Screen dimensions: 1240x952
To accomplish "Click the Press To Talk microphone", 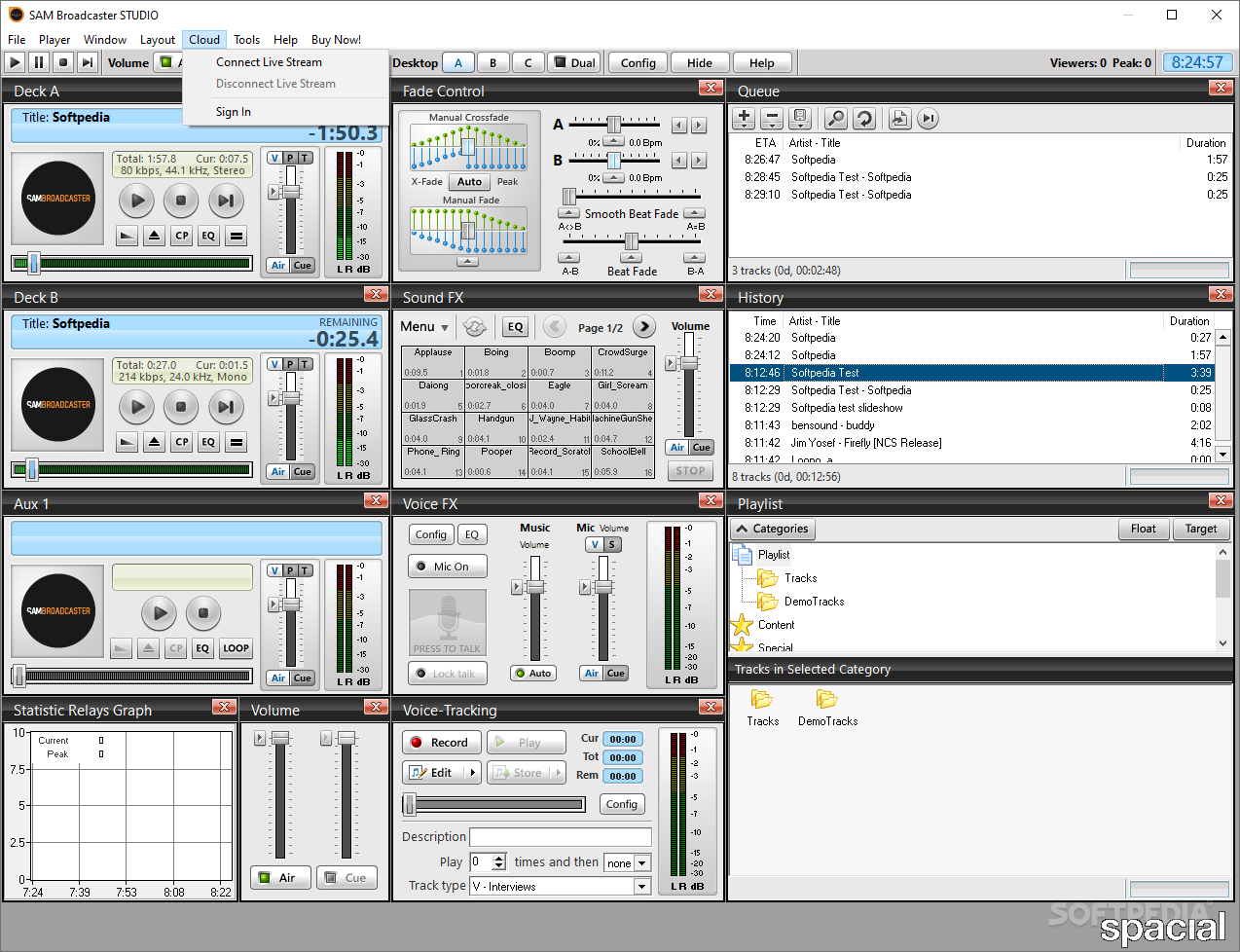I will [x=448, y=622].
